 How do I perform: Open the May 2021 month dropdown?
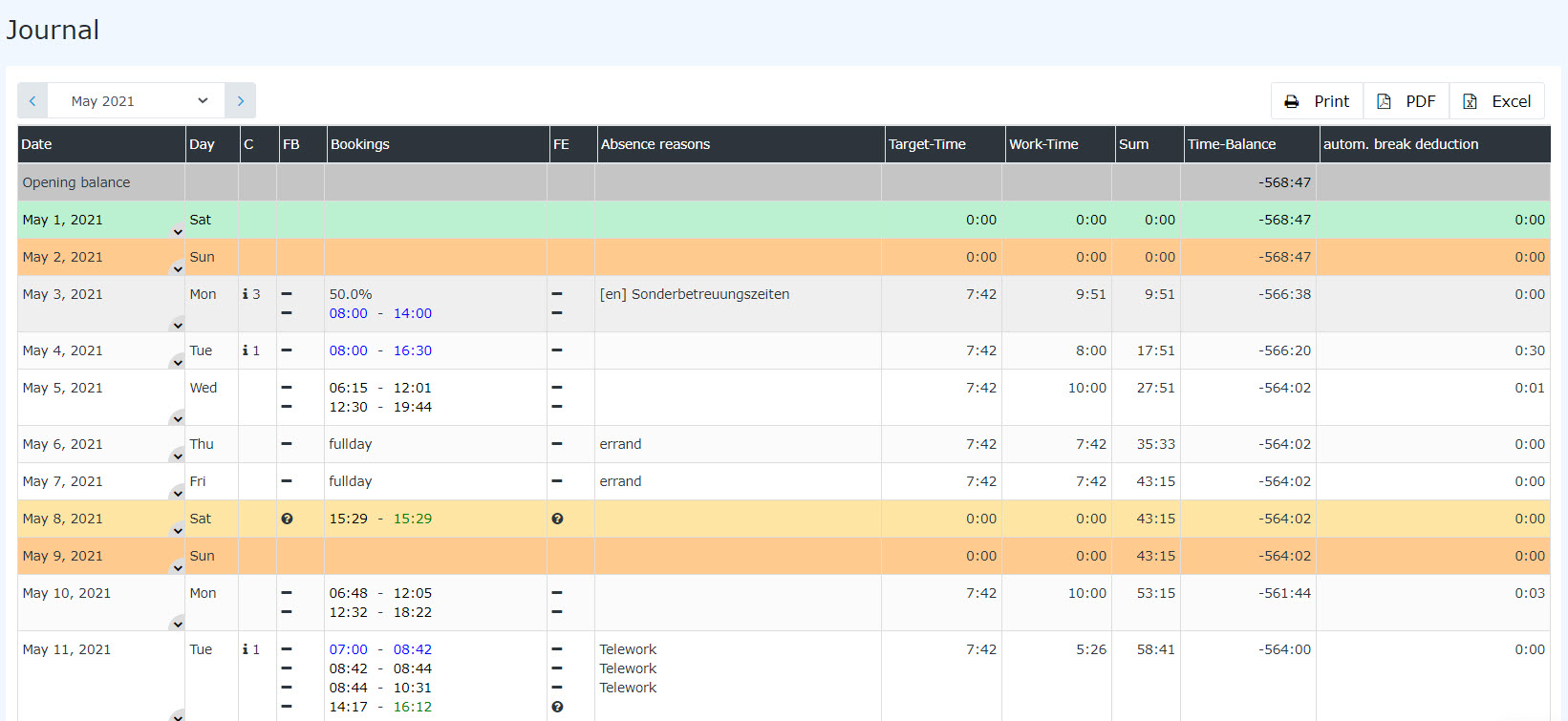click(137, 100)
